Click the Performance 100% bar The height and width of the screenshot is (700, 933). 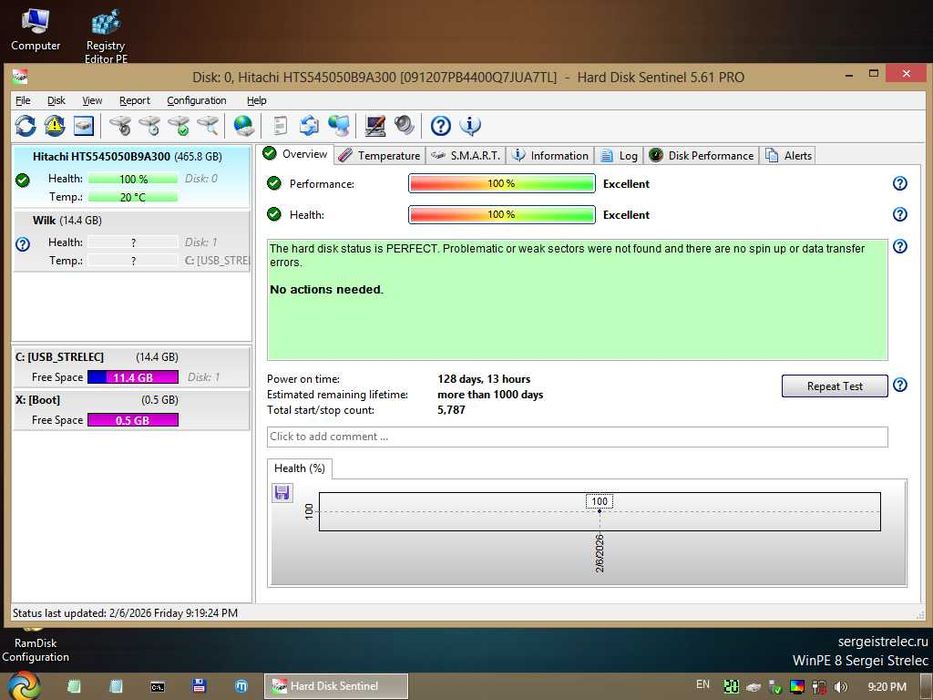pos(502,183)
